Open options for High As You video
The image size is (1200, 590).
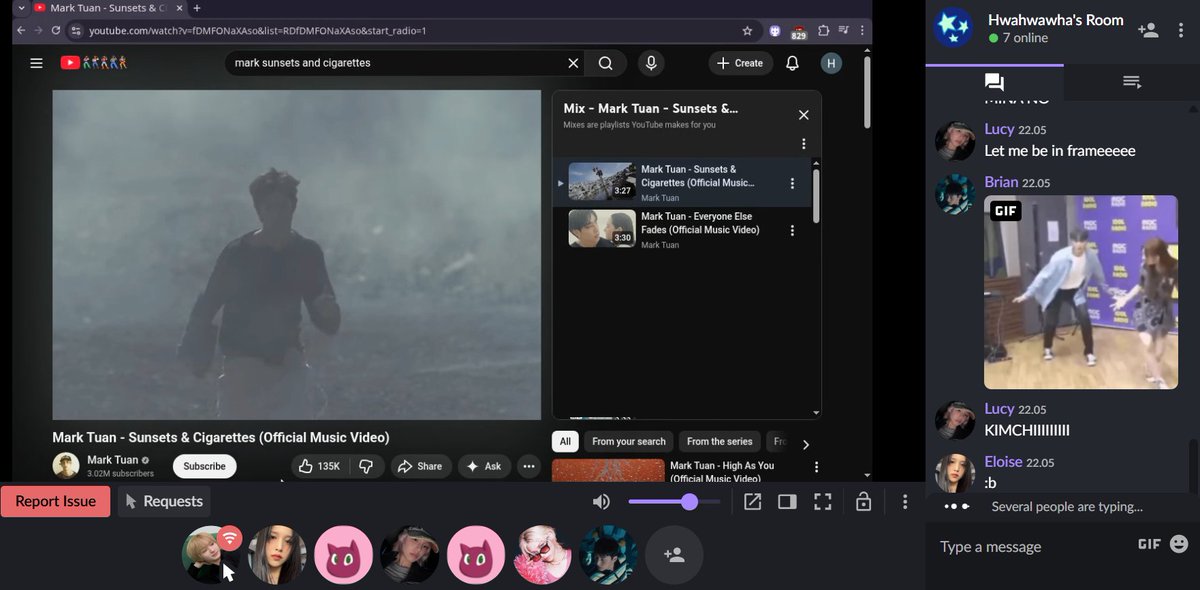pyautogui.click(x=816, y=467)
